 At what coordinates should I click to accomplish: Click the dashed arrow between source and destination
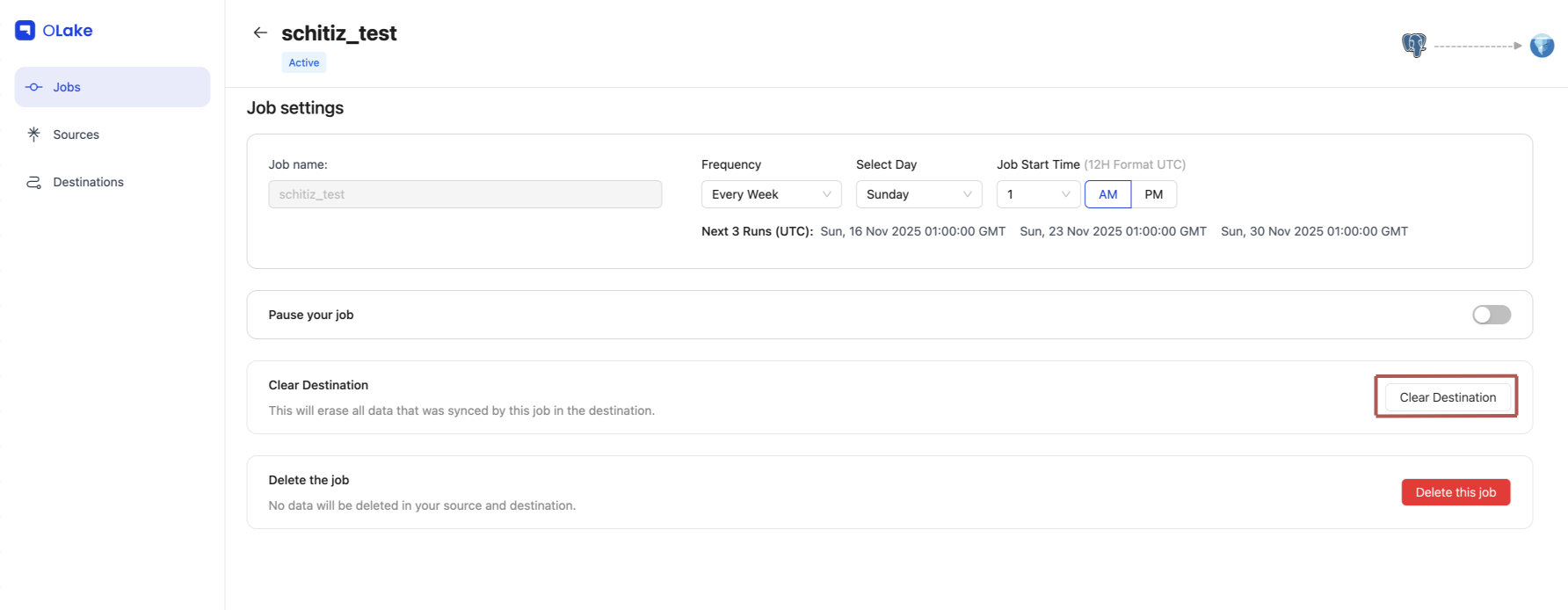(1477, 46)
